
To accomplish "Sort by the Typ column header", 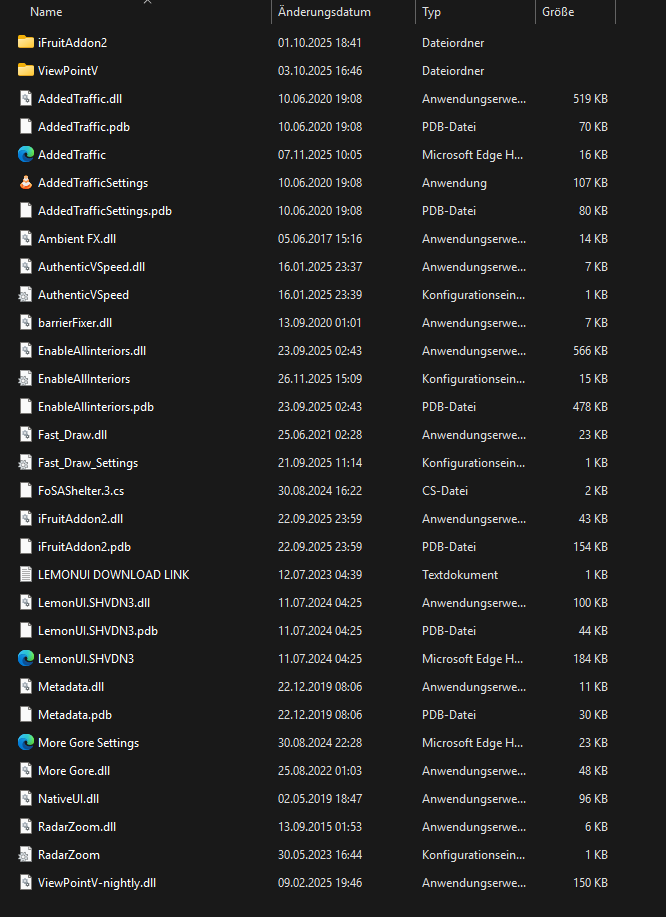I will 432,12.
